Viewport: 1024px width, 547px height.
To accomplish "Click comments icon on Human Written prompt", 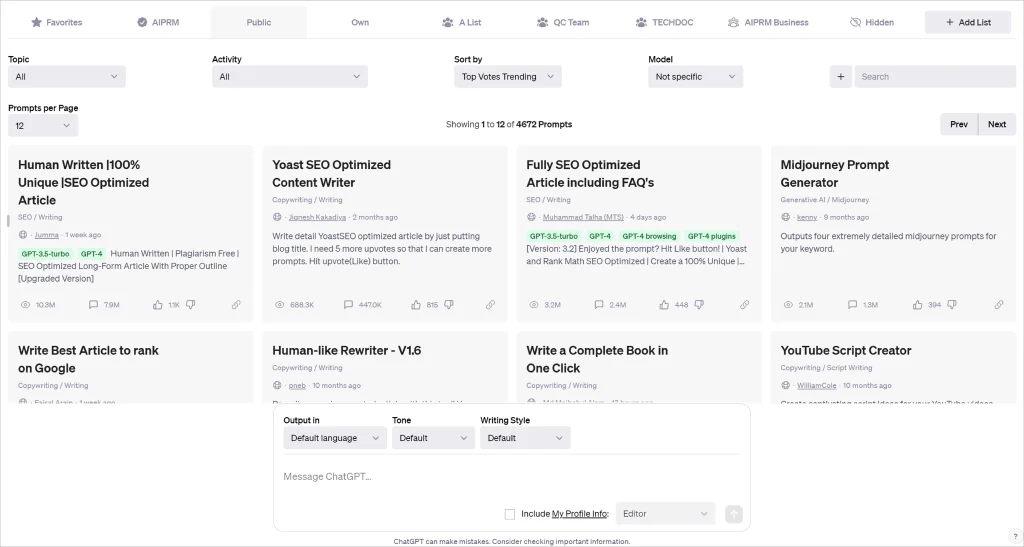I will (x=93, y=305).
